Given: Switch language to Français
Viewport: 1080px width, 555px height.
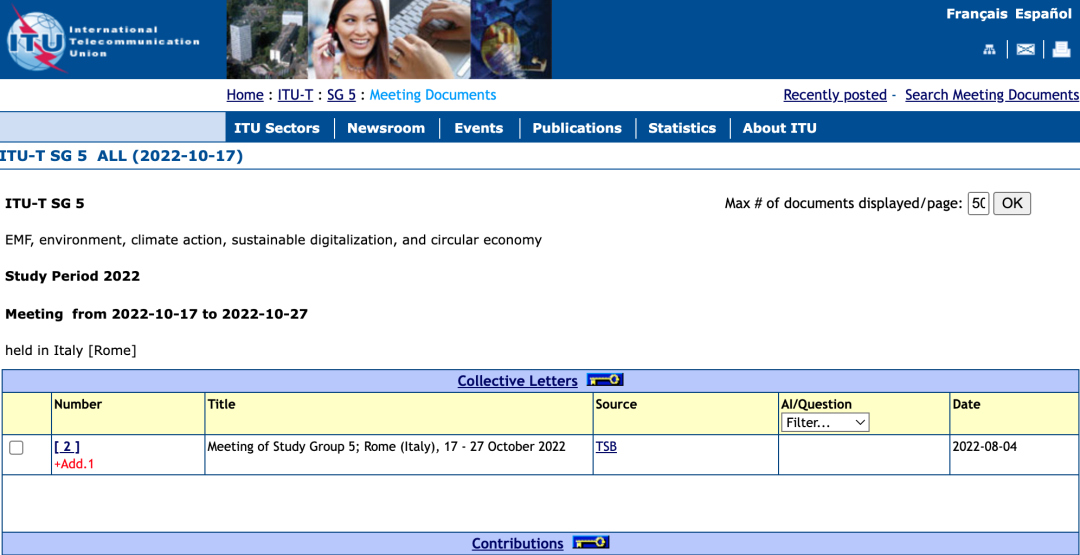Looking at the screenshot, I should [x=977, y=14].
